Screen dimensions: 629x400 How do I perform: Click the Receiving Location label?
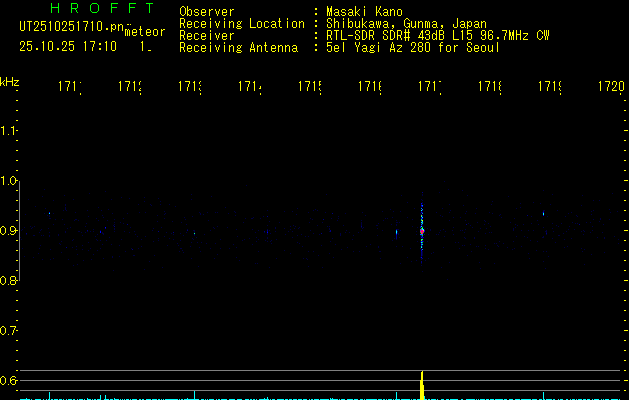pyautogui.click(x=242, y=24)
